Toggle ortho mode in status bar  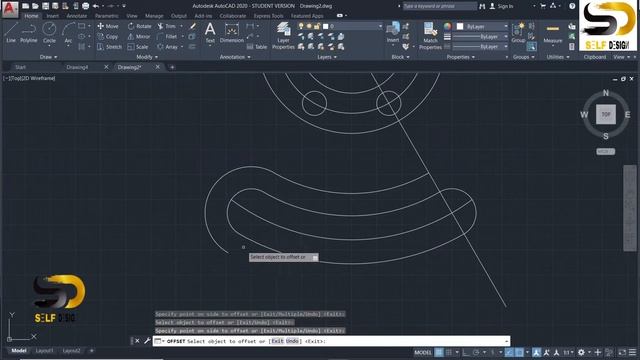(x=466, y=352)
